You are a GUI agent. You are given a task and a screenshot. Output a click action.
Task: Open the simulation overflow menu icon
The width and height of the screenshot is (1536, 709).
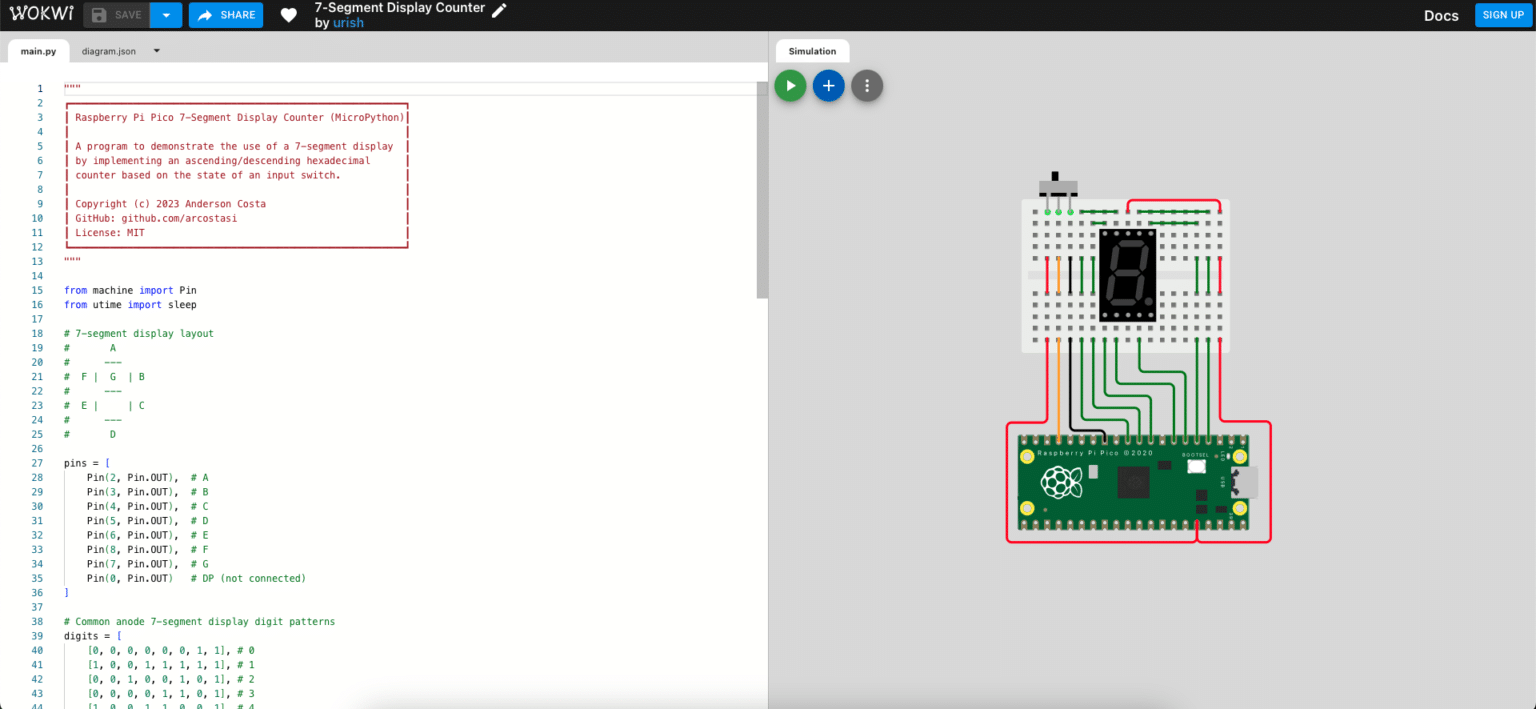click(x=867, y=85)
